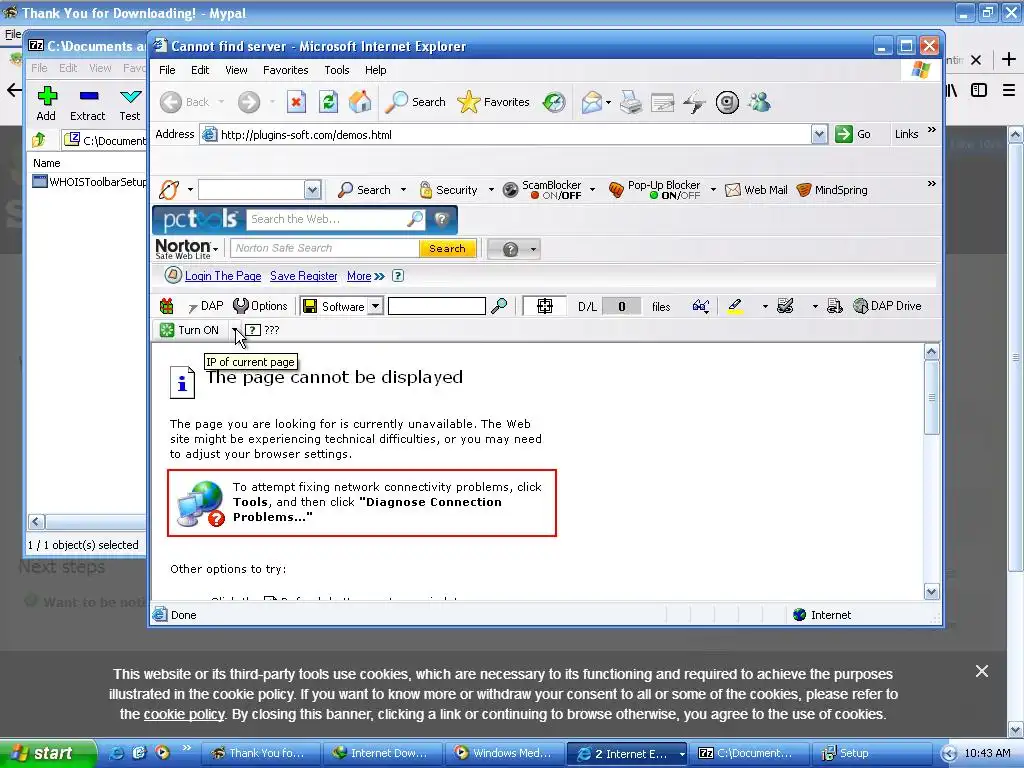Viewport: 1024px width, 768px height.
Task: Open DAP Options
Action: click(261, 306)
